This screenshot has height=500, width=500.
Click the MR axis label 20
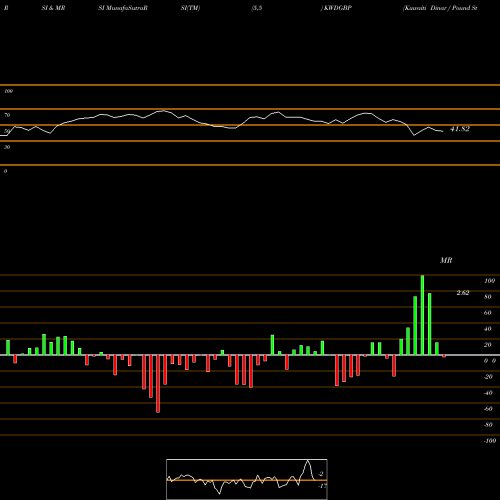coord(487,345)
